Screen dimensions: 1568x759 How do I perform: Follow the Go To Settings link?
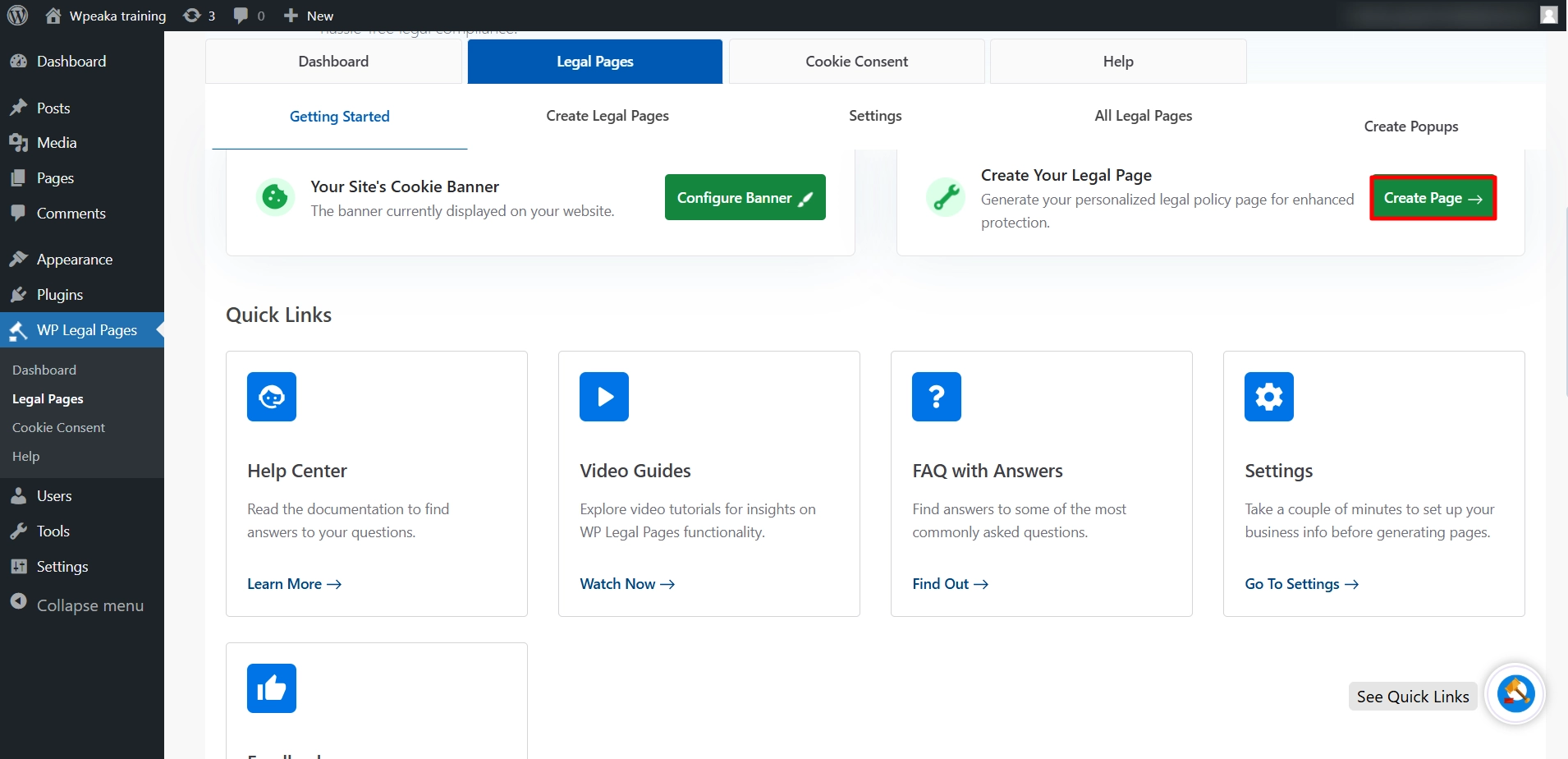[x=1301, y=584]
